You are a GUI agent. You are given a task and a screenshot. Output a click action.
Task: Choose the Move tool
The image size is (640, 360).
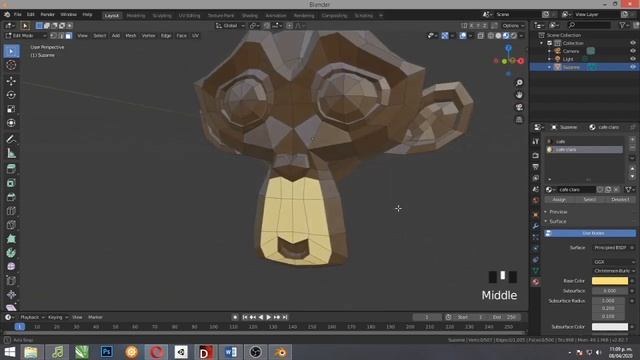(x=11, y=81)
